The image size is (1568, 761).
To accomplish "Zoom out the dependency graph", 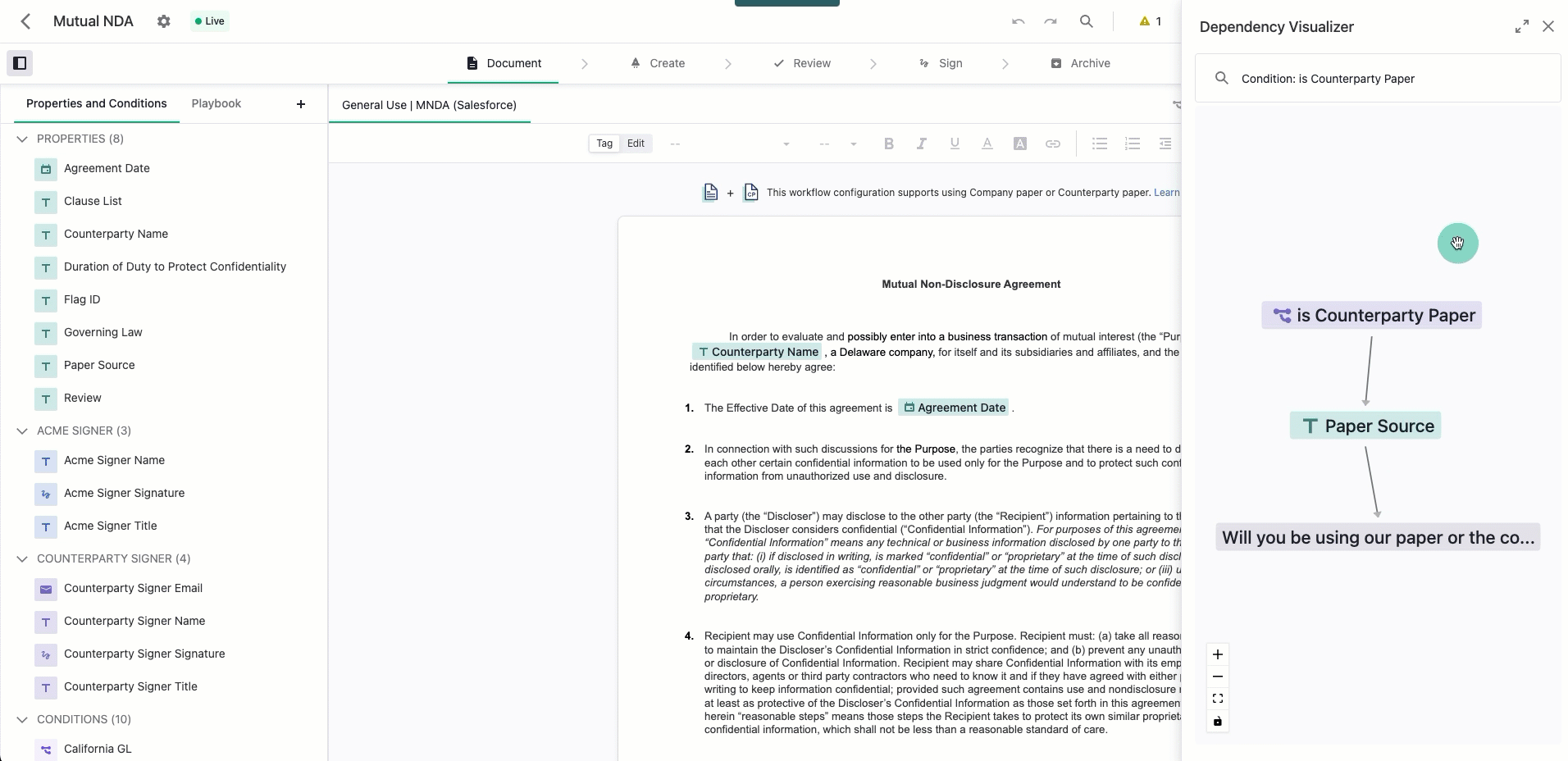I will click(1218, 677).
